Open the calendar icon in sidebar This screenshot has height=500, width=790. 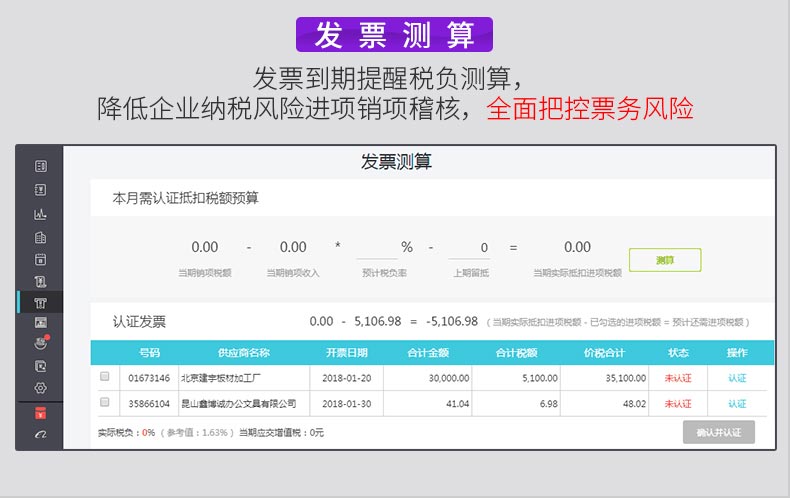coord(40,260)
